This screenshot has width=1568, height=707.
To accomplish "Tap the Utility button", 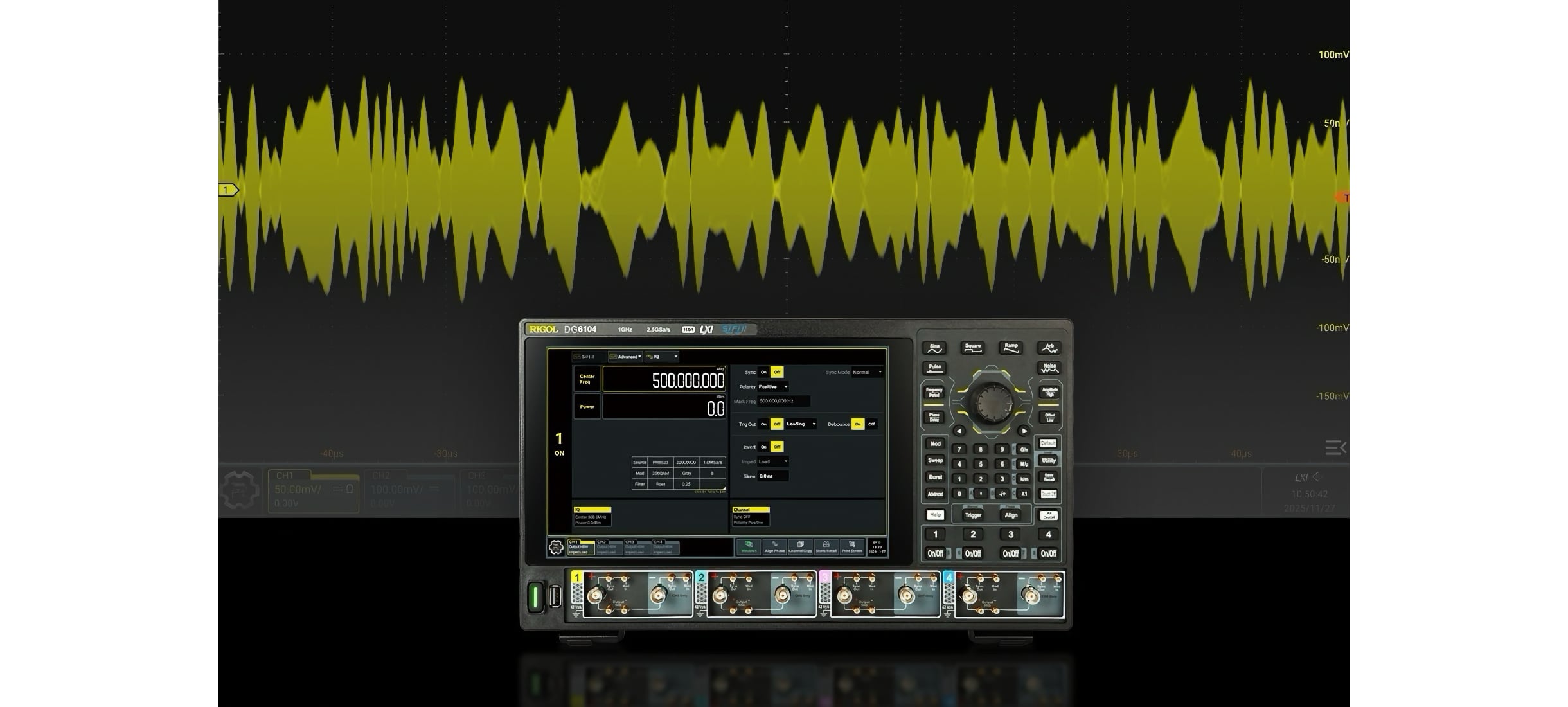I will pyautogui.click(x=1049, y=461).
